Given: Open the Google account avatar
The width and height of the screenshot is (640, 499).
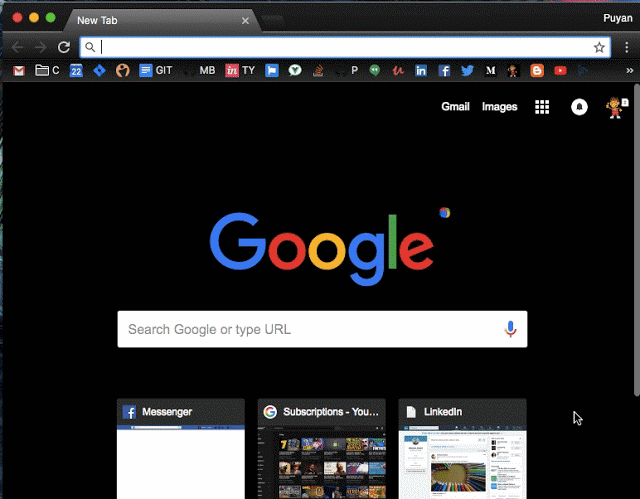Looking at the screenshot, I should (614, 107).
